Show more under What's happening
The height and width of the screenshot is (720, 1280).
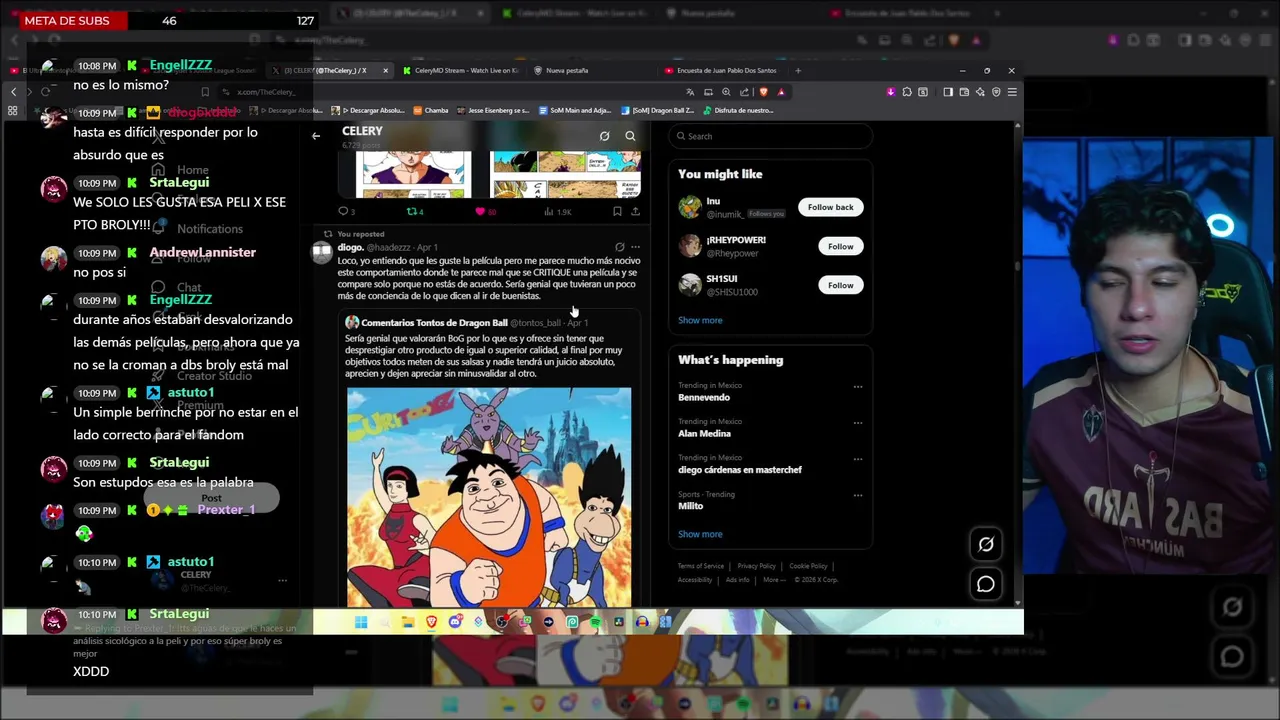point(700,534)
